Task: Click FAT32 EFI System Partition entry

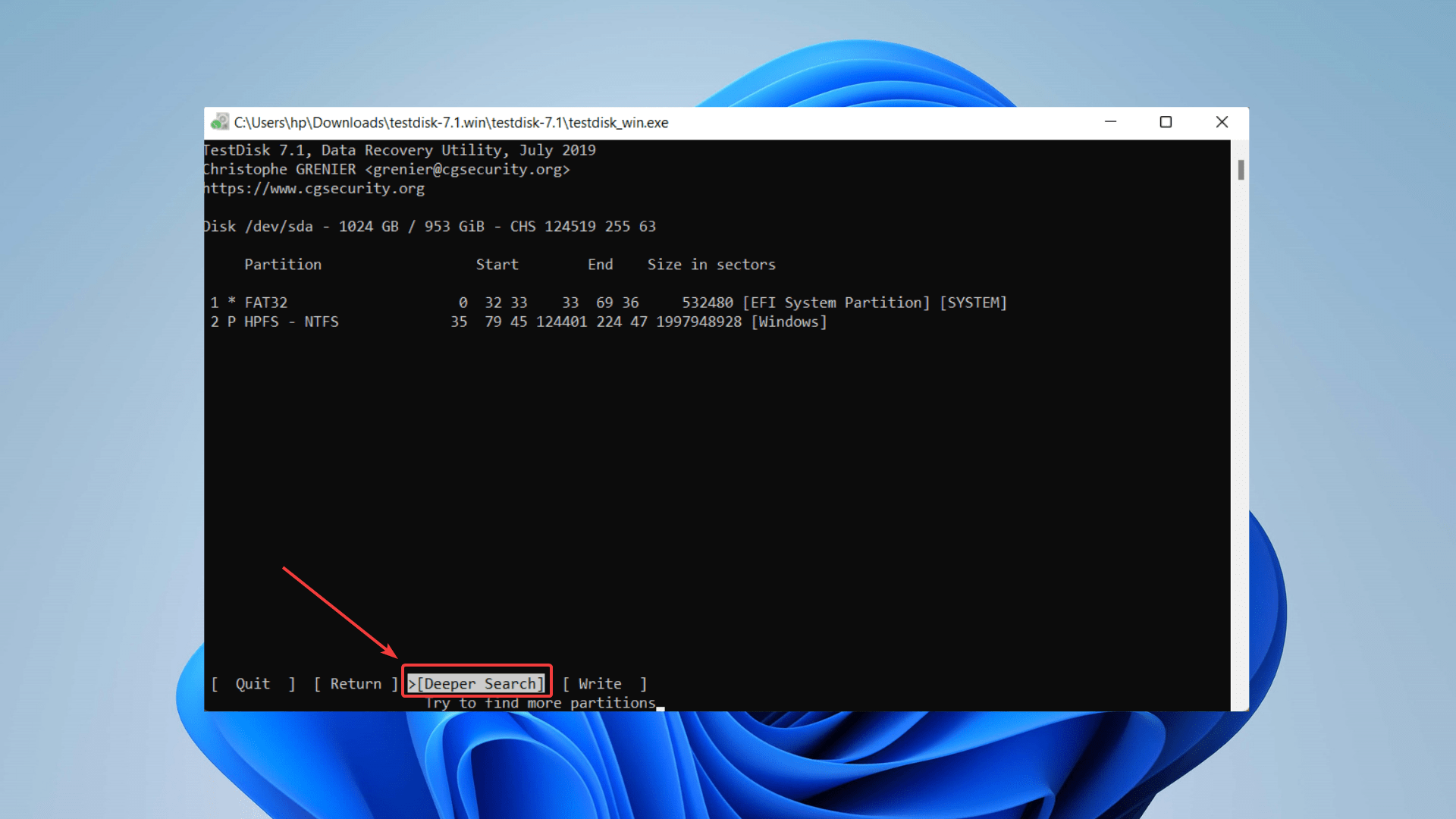Action: click(x=605, y=302)
